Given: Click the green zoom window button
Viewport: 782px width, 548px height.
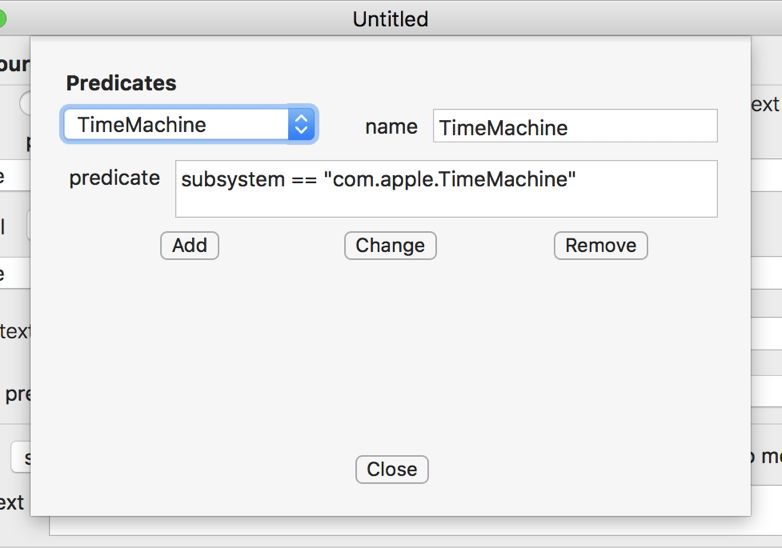Looking at the screenshot, I should [4, 18].
